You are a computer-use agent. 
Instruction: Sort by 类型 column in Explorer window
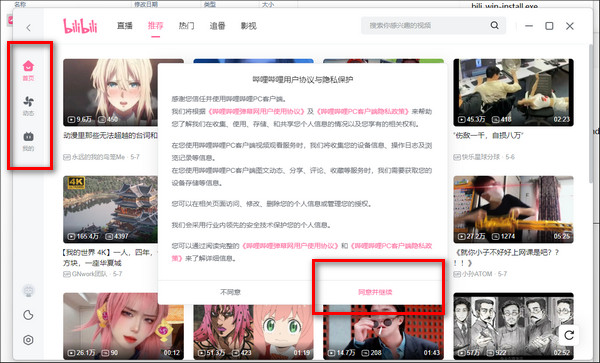coord(210,4)
